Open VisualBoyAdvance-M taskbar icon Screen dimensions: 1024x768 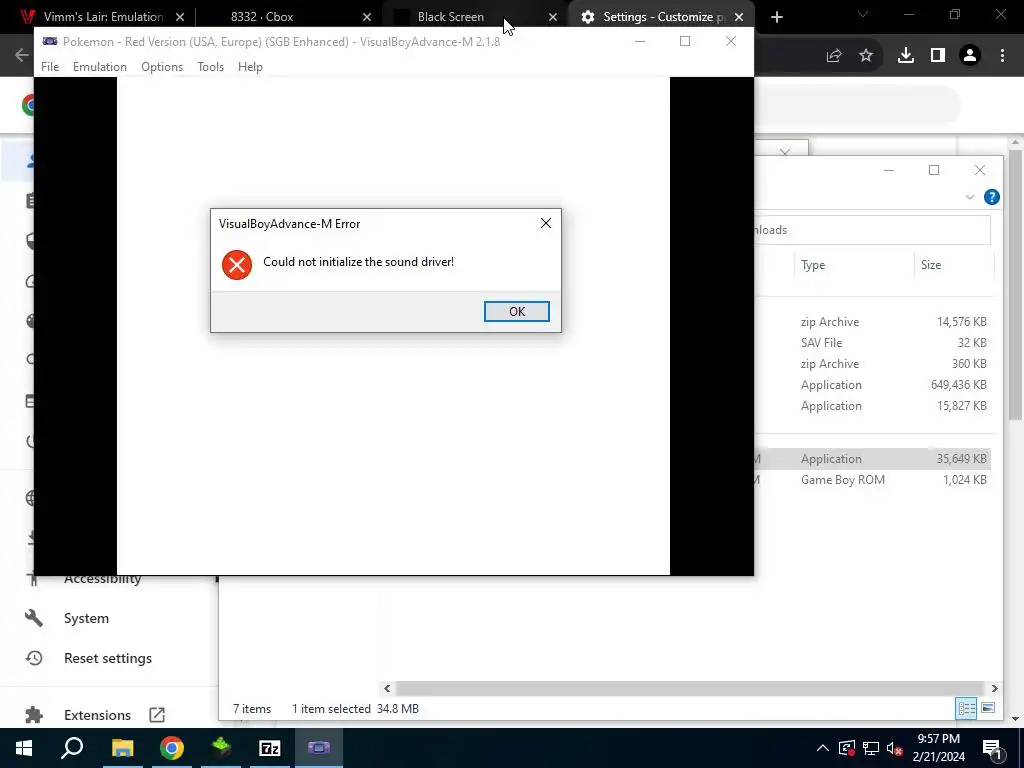pyautogui.click(x=319, y=748)
